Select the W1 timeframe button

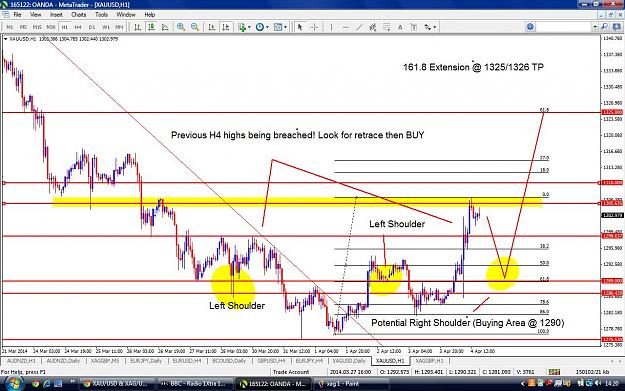coord(106,27)
